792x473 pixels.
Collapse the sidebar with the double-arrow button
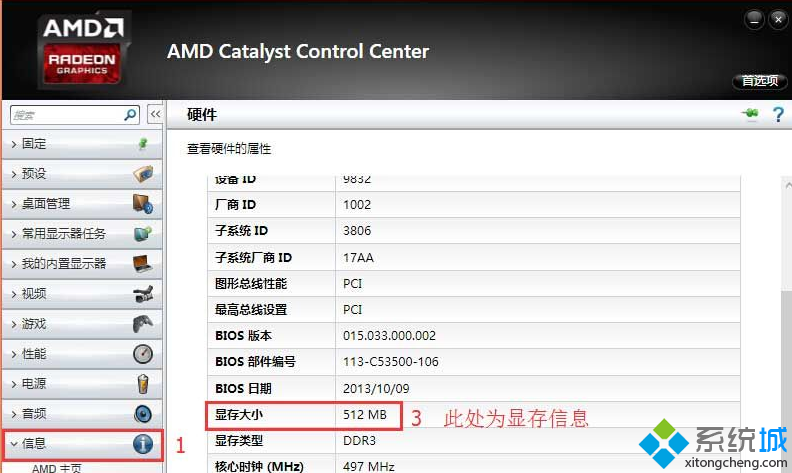[155, 115]
